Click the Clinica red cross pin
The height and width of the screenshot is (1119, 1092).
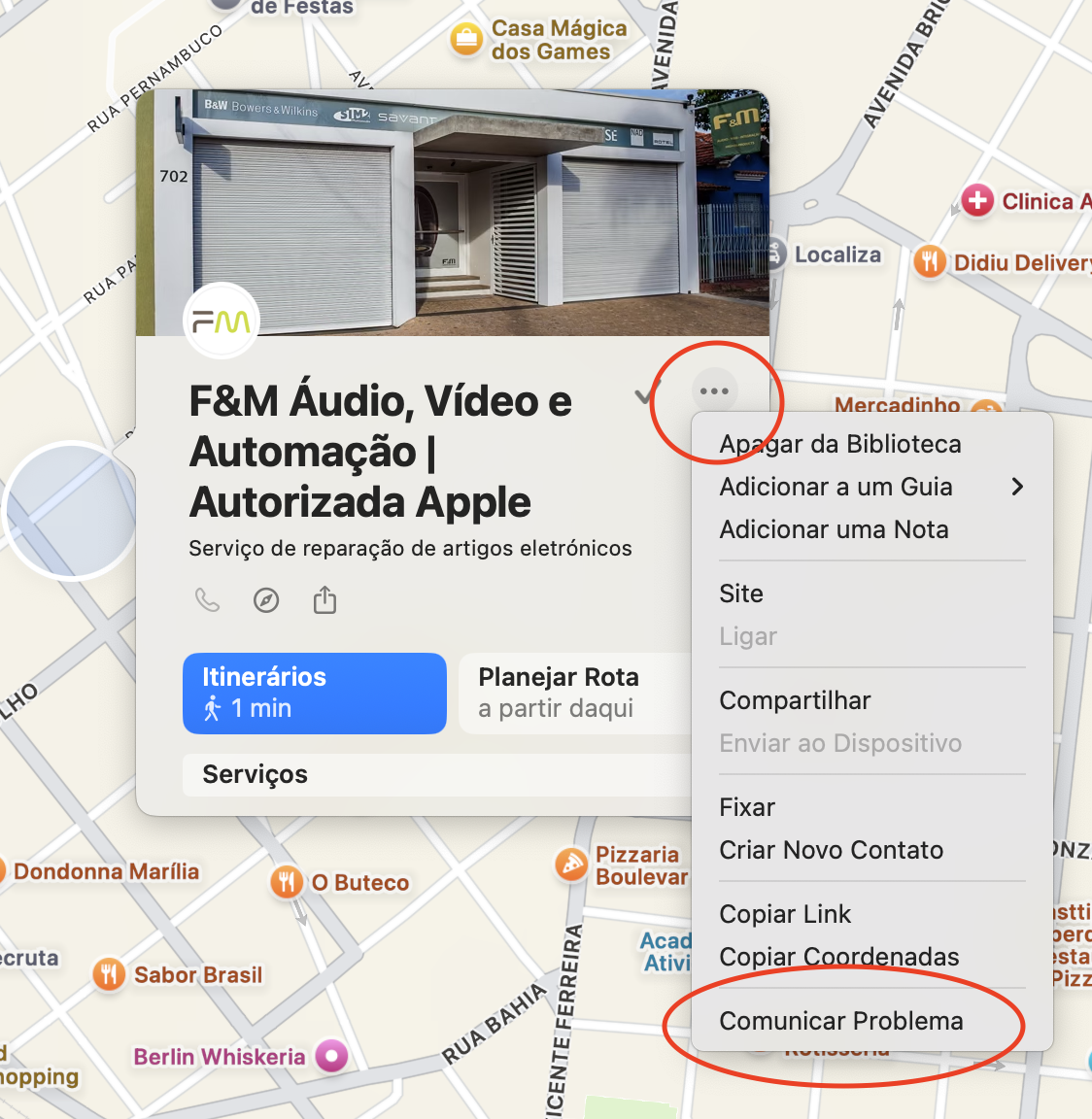(x=977, y=200)
